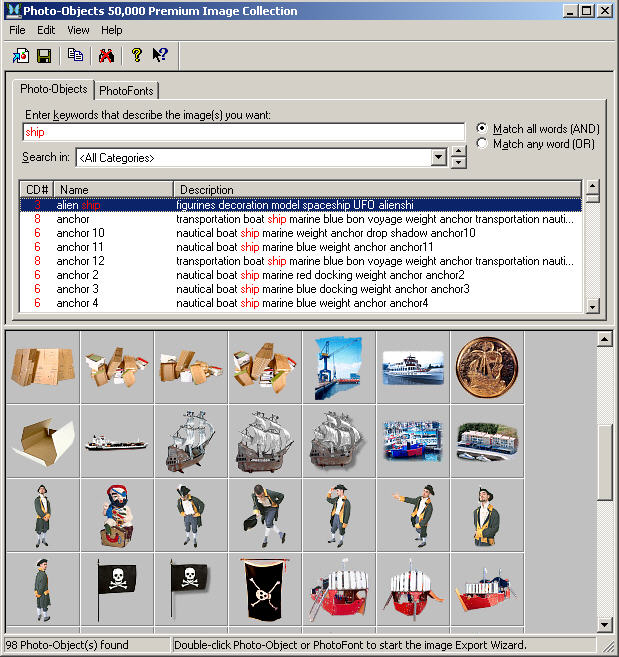Click results list scroll up arrow

click(x=592, y=186)
